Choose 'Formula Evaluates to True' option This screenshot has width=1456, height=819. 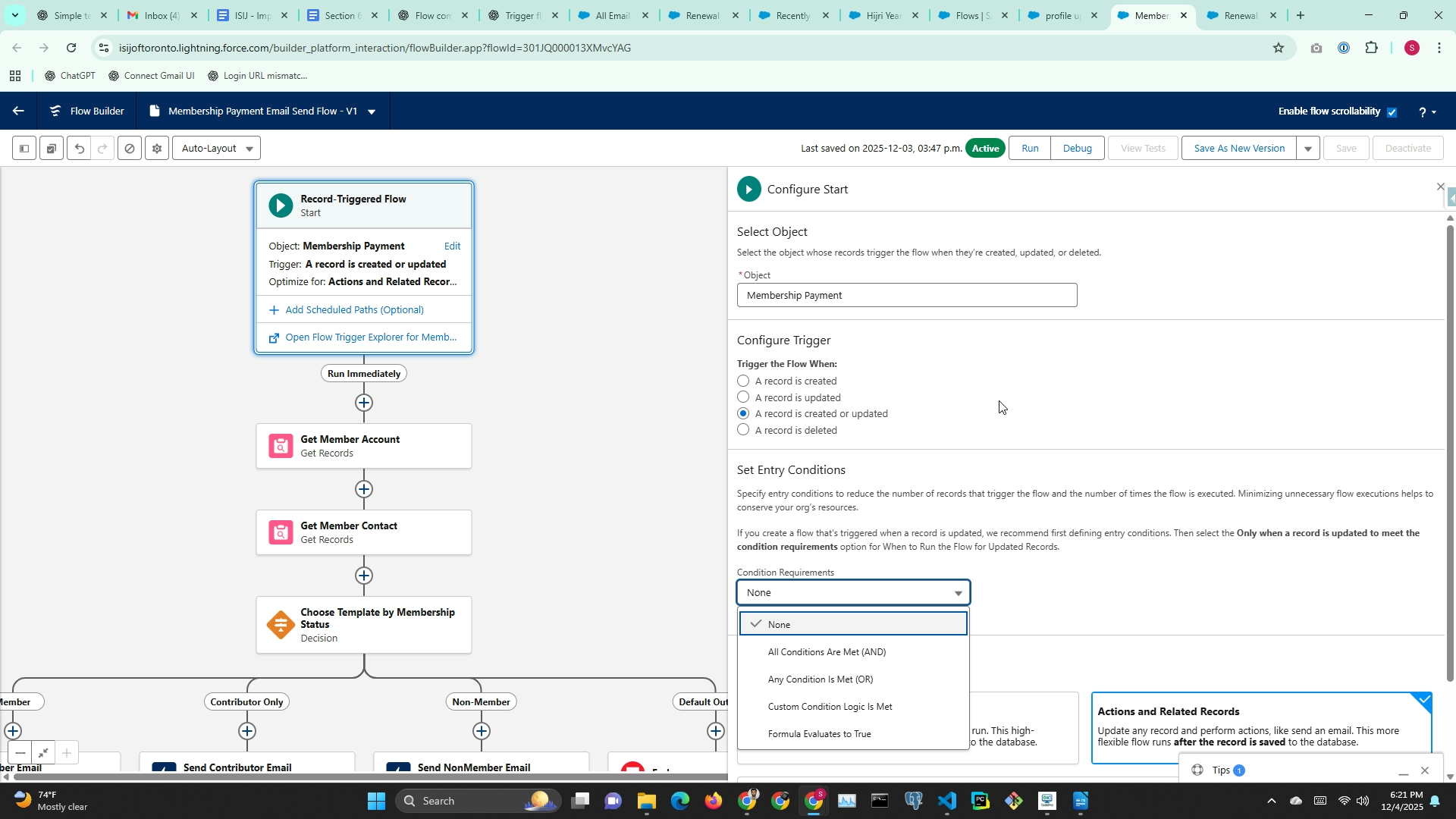click(x=819, y=734)
